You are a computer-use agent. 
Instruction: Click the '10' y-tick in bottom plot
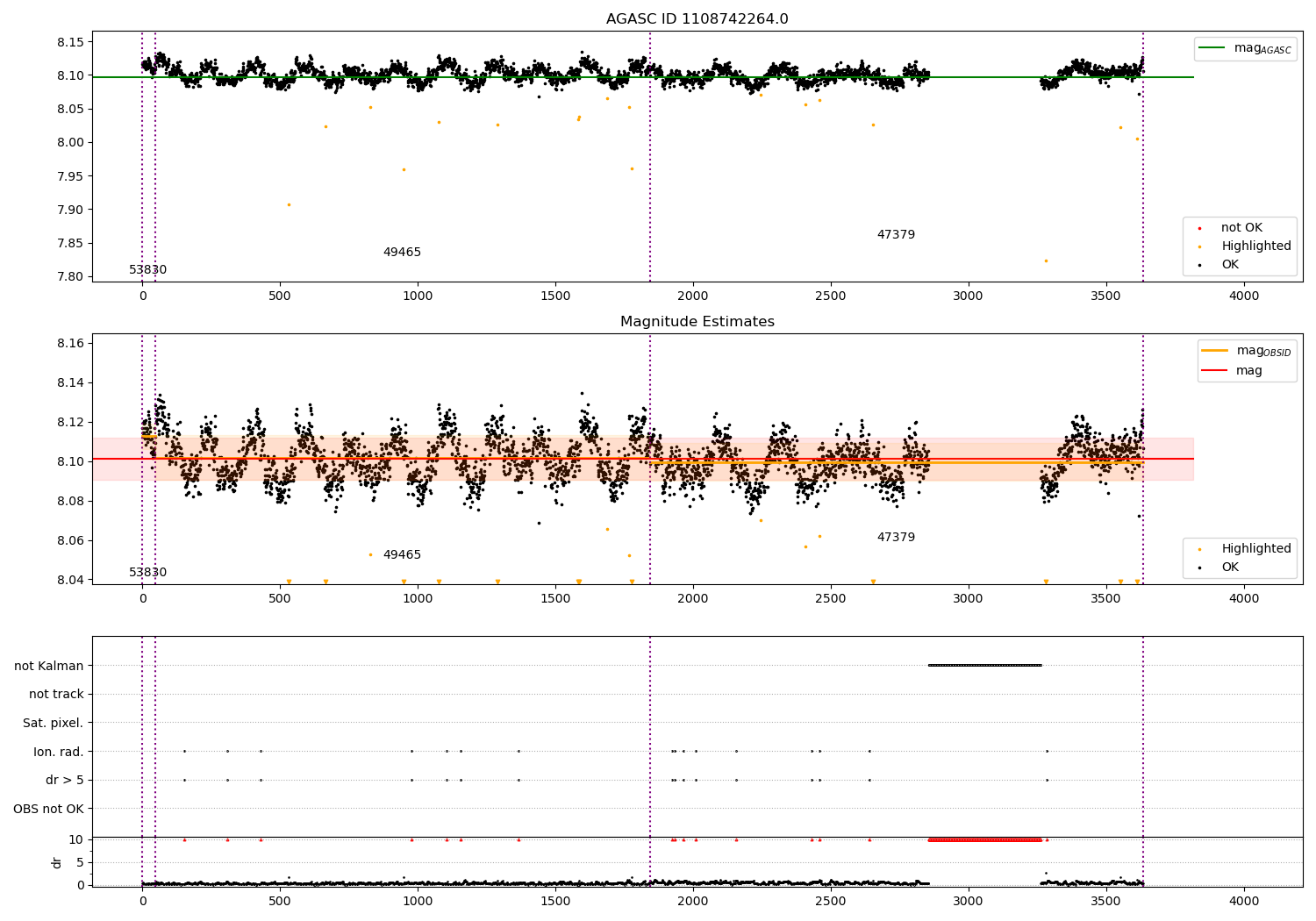pos(76,839)
